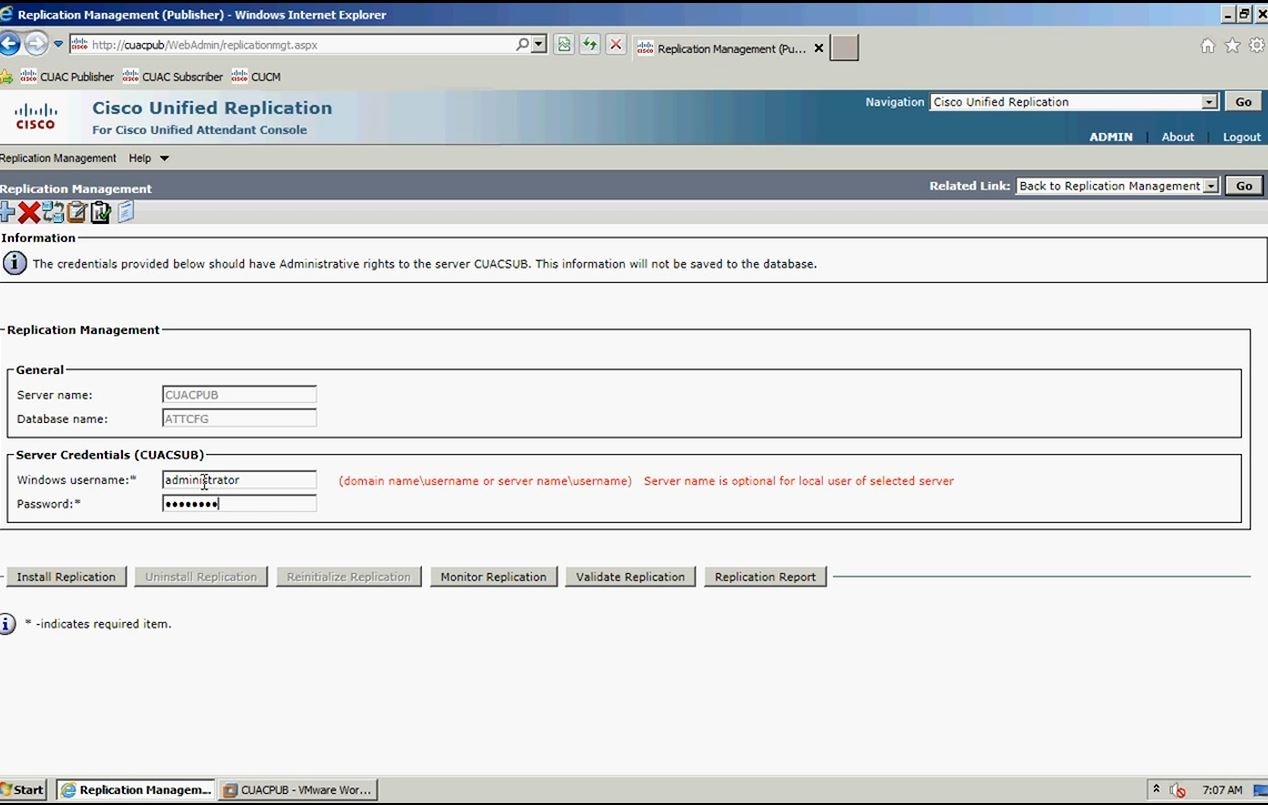The image size is (1268, 805).
Task: Expand recent pages dropdown next to Forward
Action: coord(58,45)
